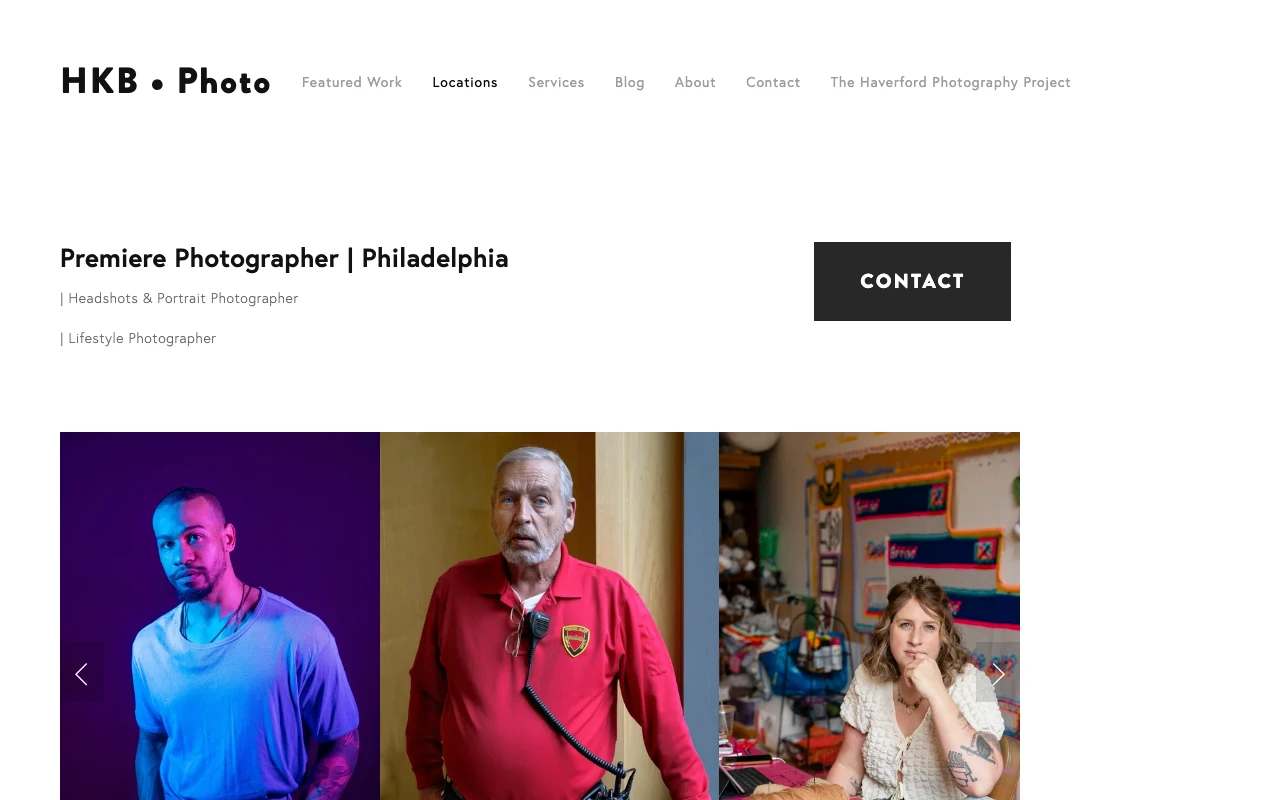Select the Locations navigation item
The image size is (1280, 800).
465,82
